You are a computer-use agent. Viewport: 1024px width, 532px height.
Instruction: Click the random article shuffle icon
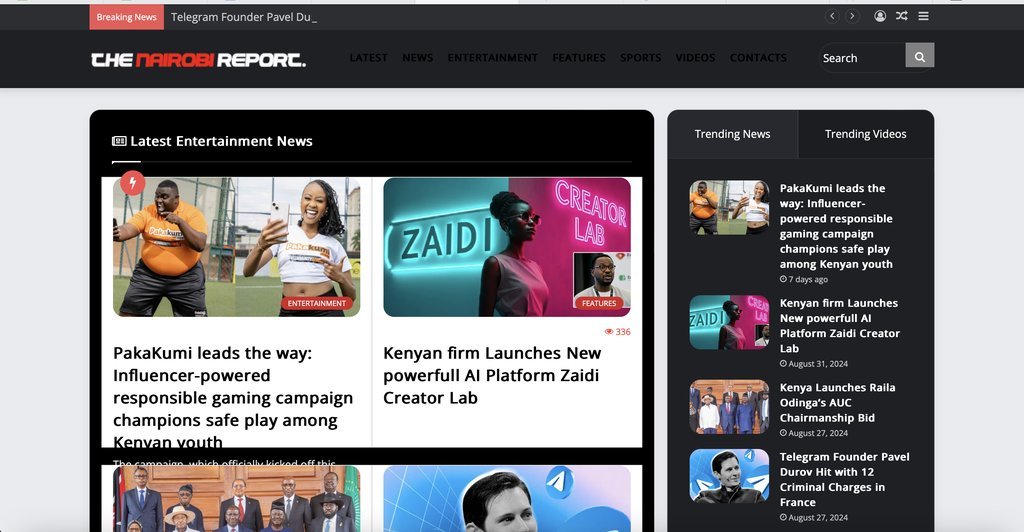(902, 16)
